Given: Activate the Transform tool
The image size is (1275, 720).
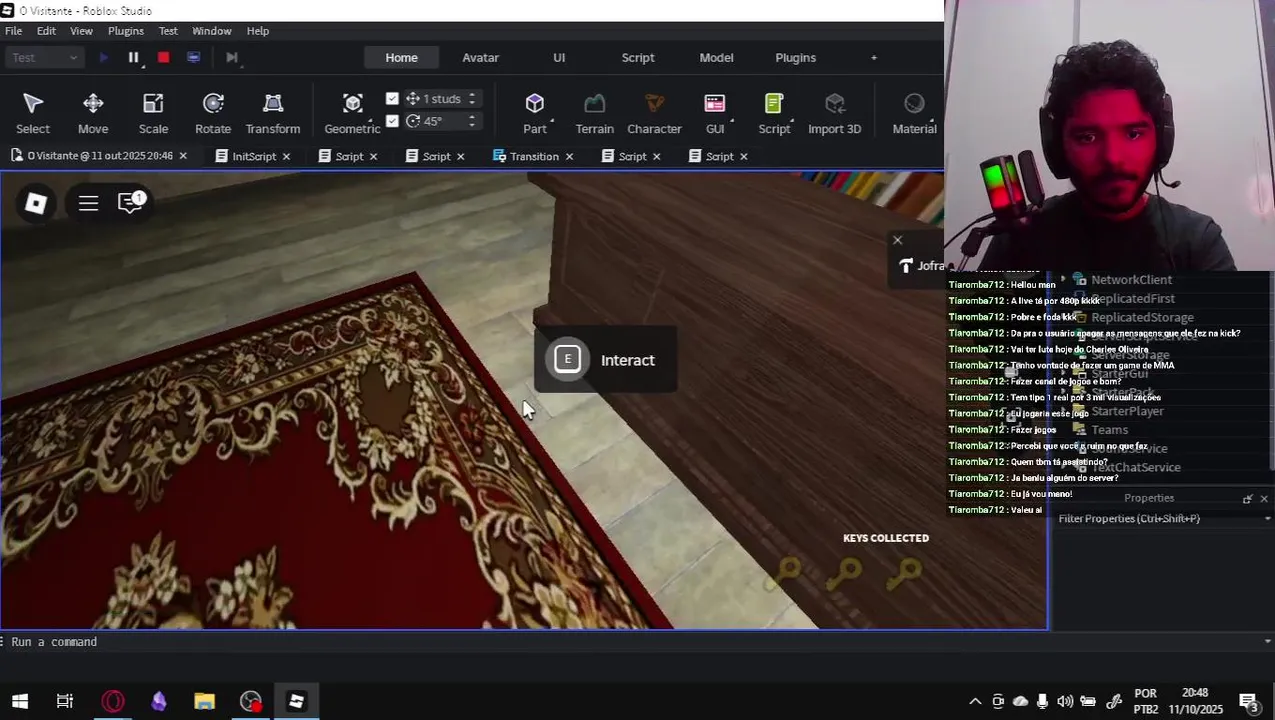Looking at the screenshot, I should click(x=273, y=113).
